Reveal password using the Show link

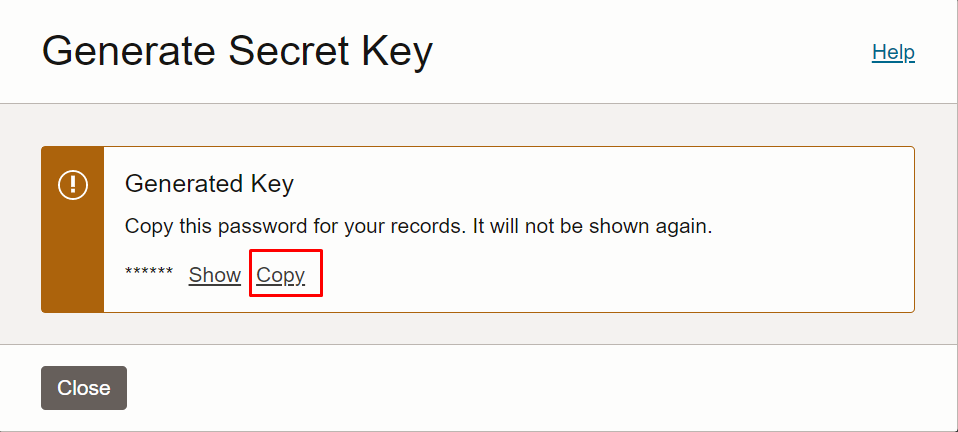(x=214, y=275)
